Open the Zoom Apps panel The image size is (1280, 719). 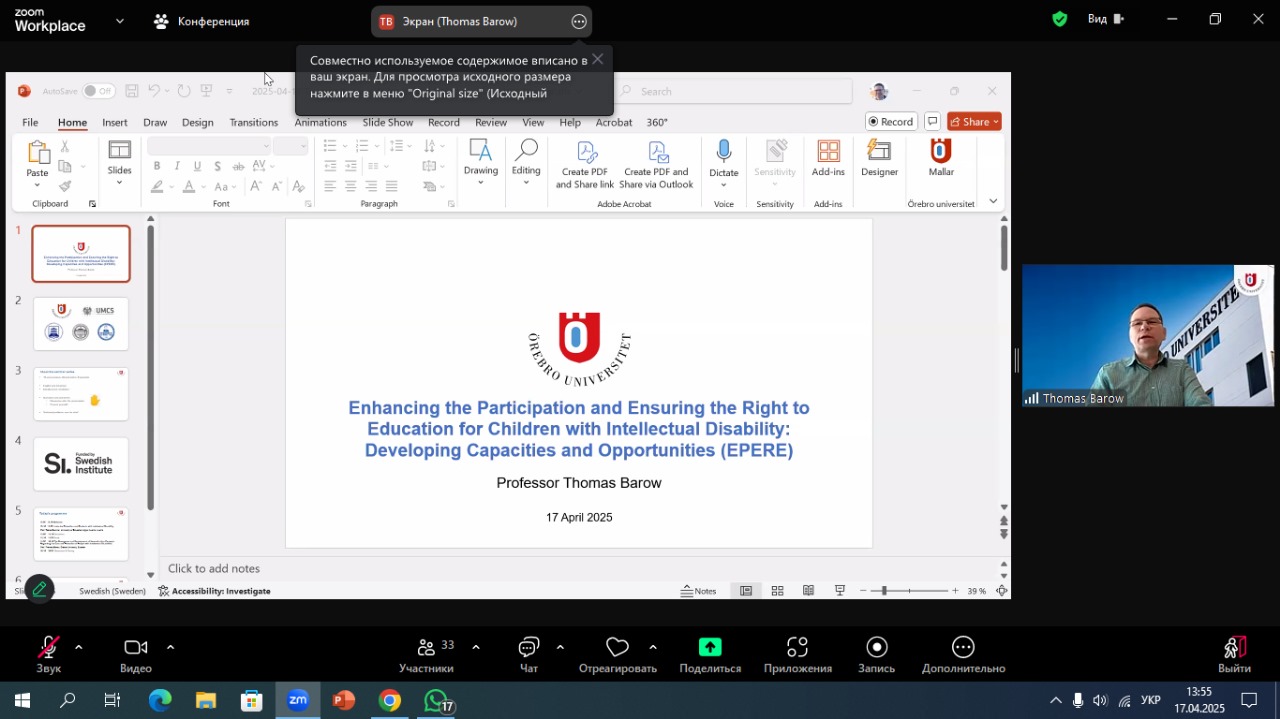pos(797,655)
